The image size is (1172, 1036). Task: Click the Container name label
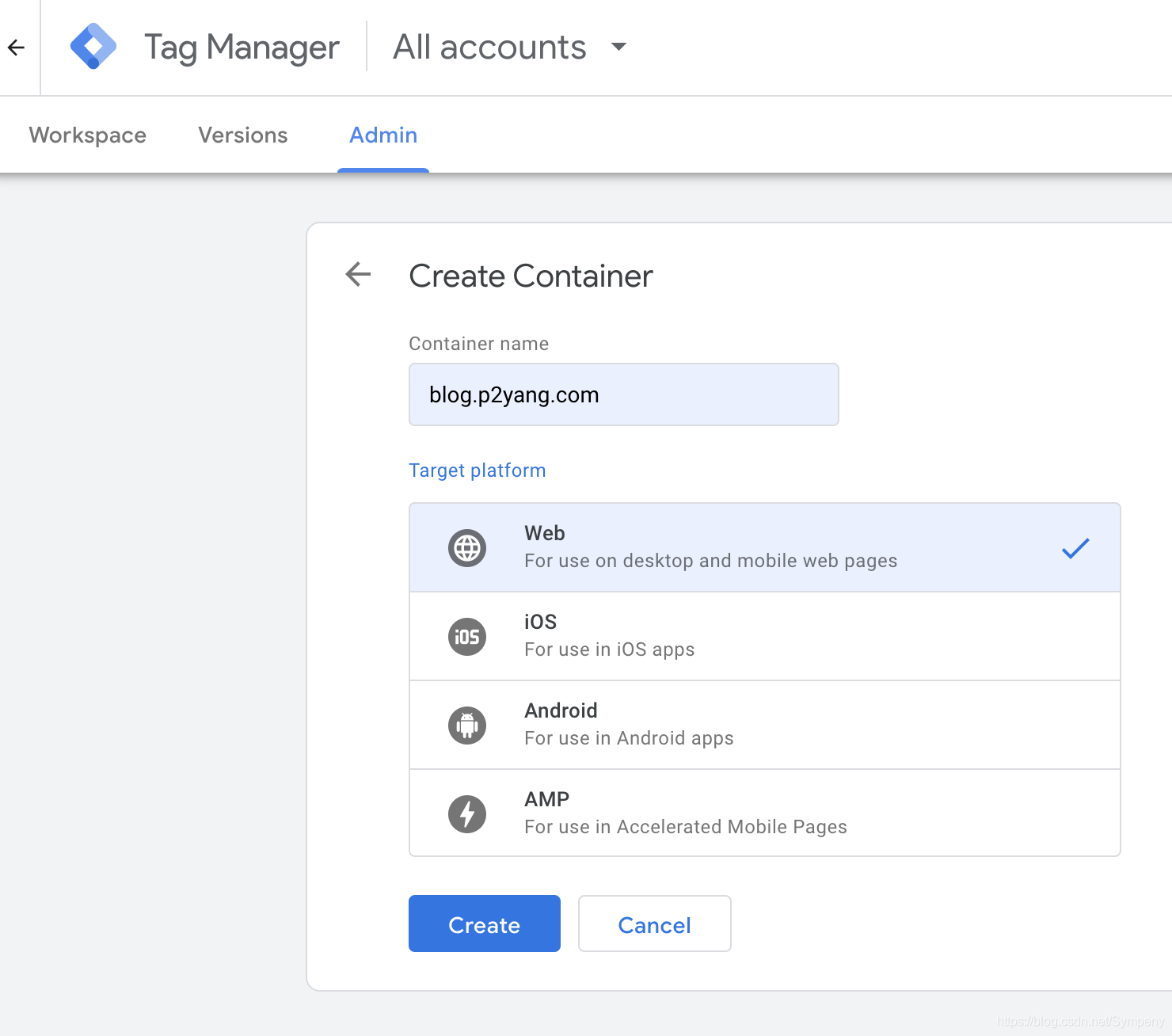click(479, 344)
